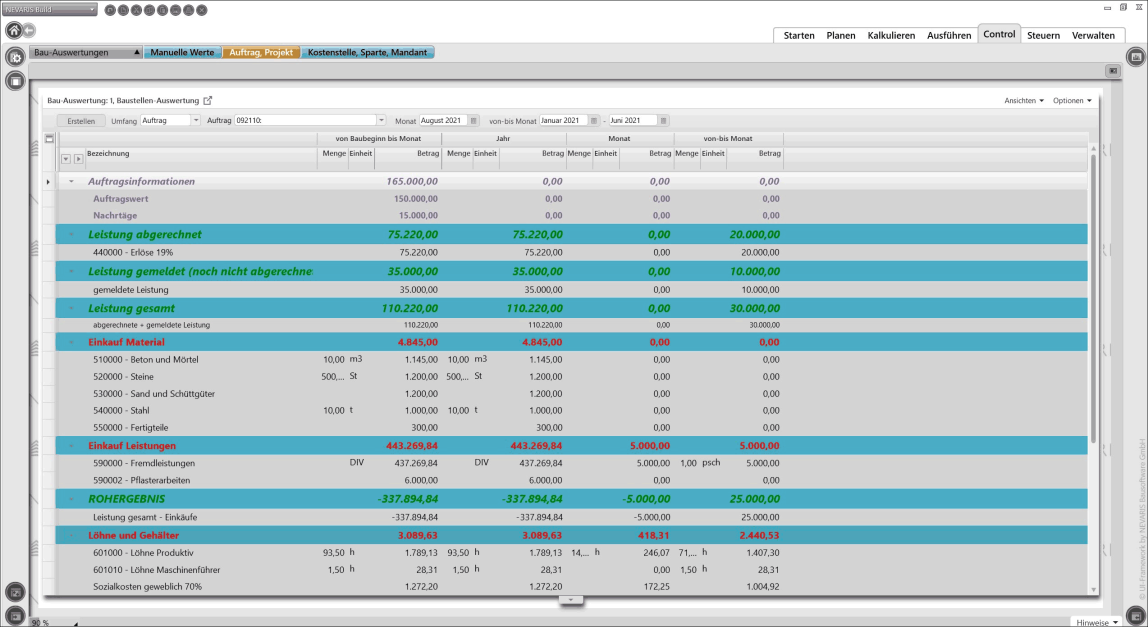This screenshot has height=627, width=1148.
Task: Open the NEVARIS Build application dropdown
Action: click(x=50, y=10)
